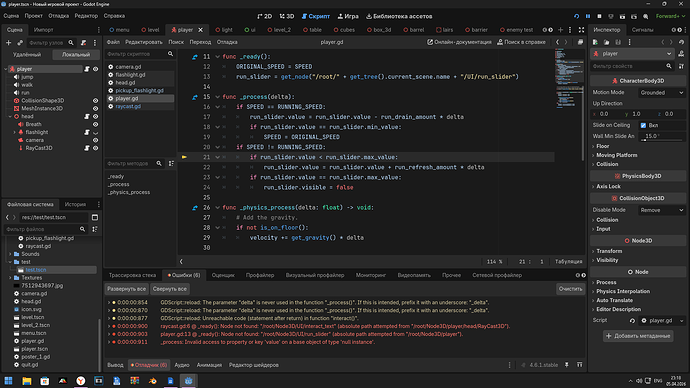This screenshot has width=690, height=388.
Task: Click the instance child scene link icon
Action: coord(20,43)
